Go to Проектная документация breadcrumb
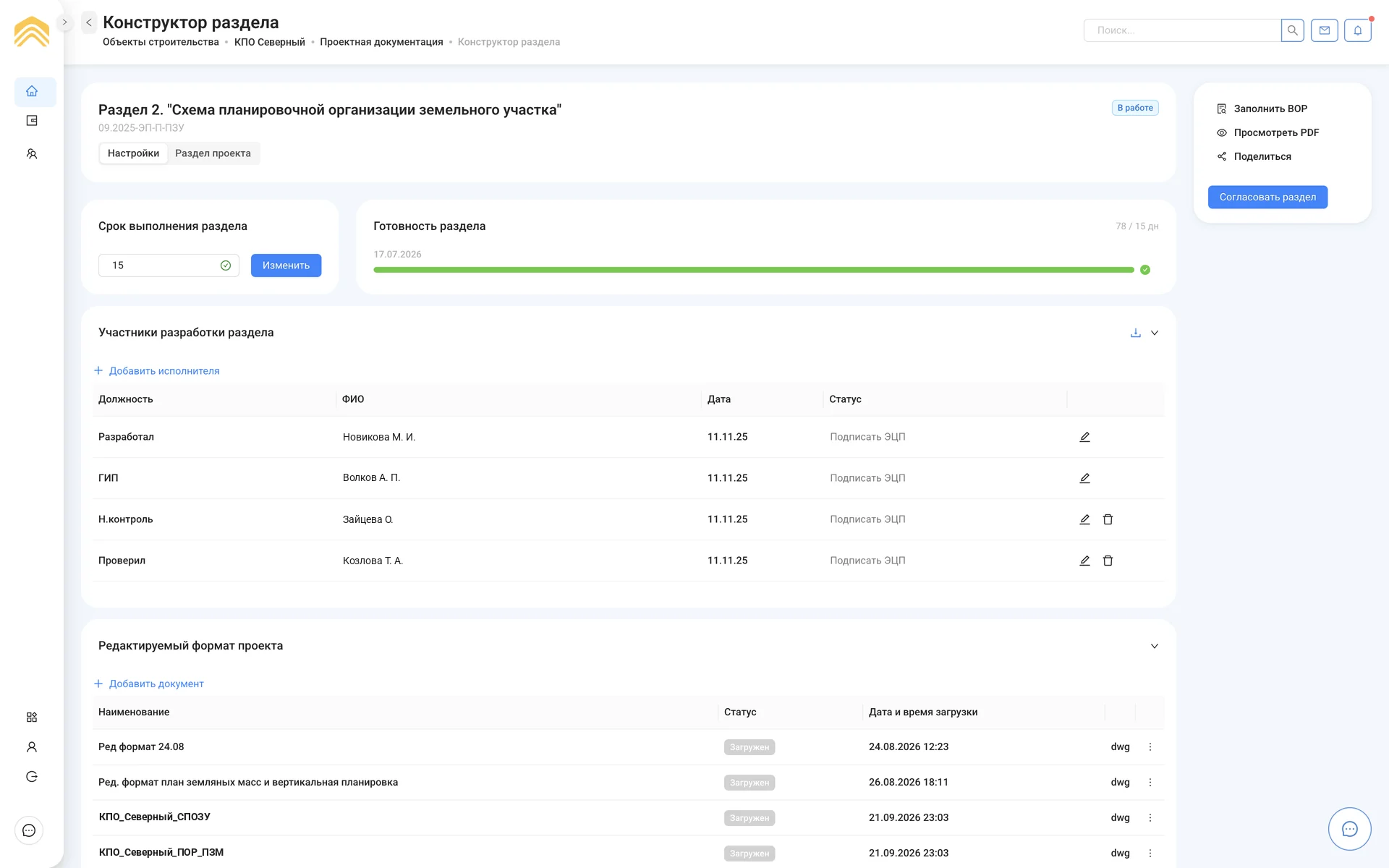Image resolution: width=1389 pixels, height=868 pixels. coord(381,42)
